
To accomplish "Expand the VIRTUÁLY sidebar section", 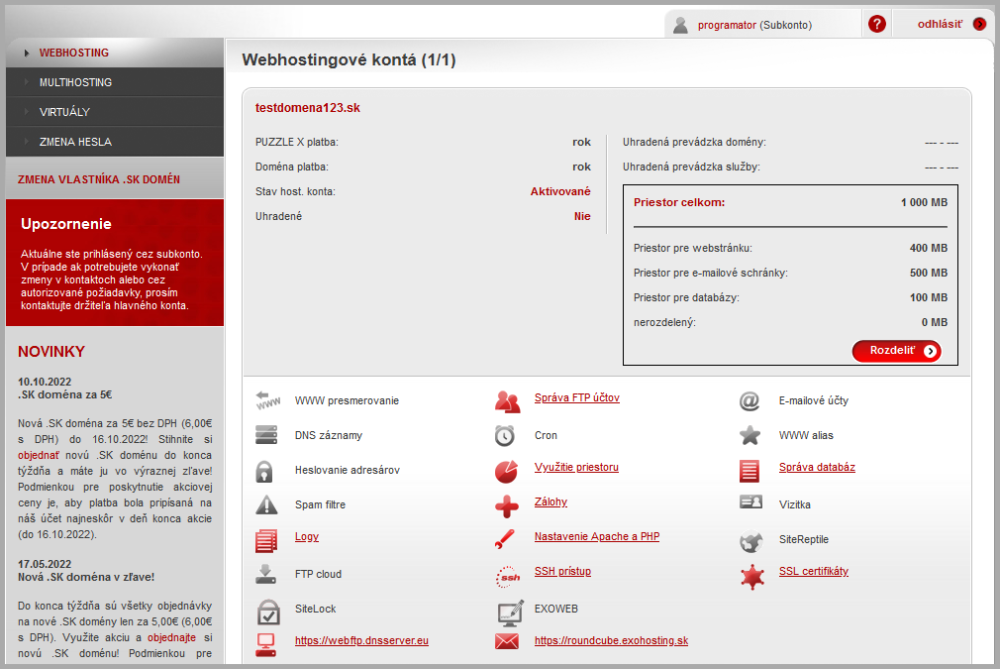I will (64, 112).
